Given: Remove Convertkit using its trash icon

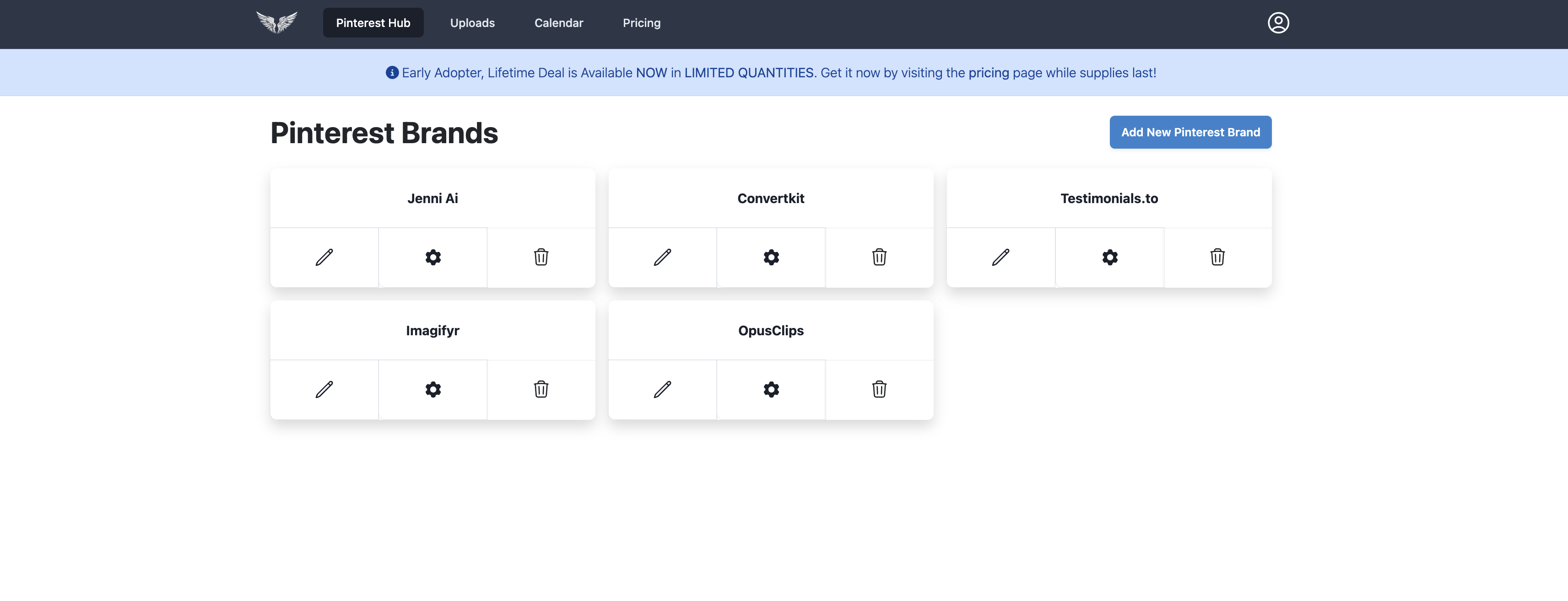Looking at the screenshot, I should point(880,258).
